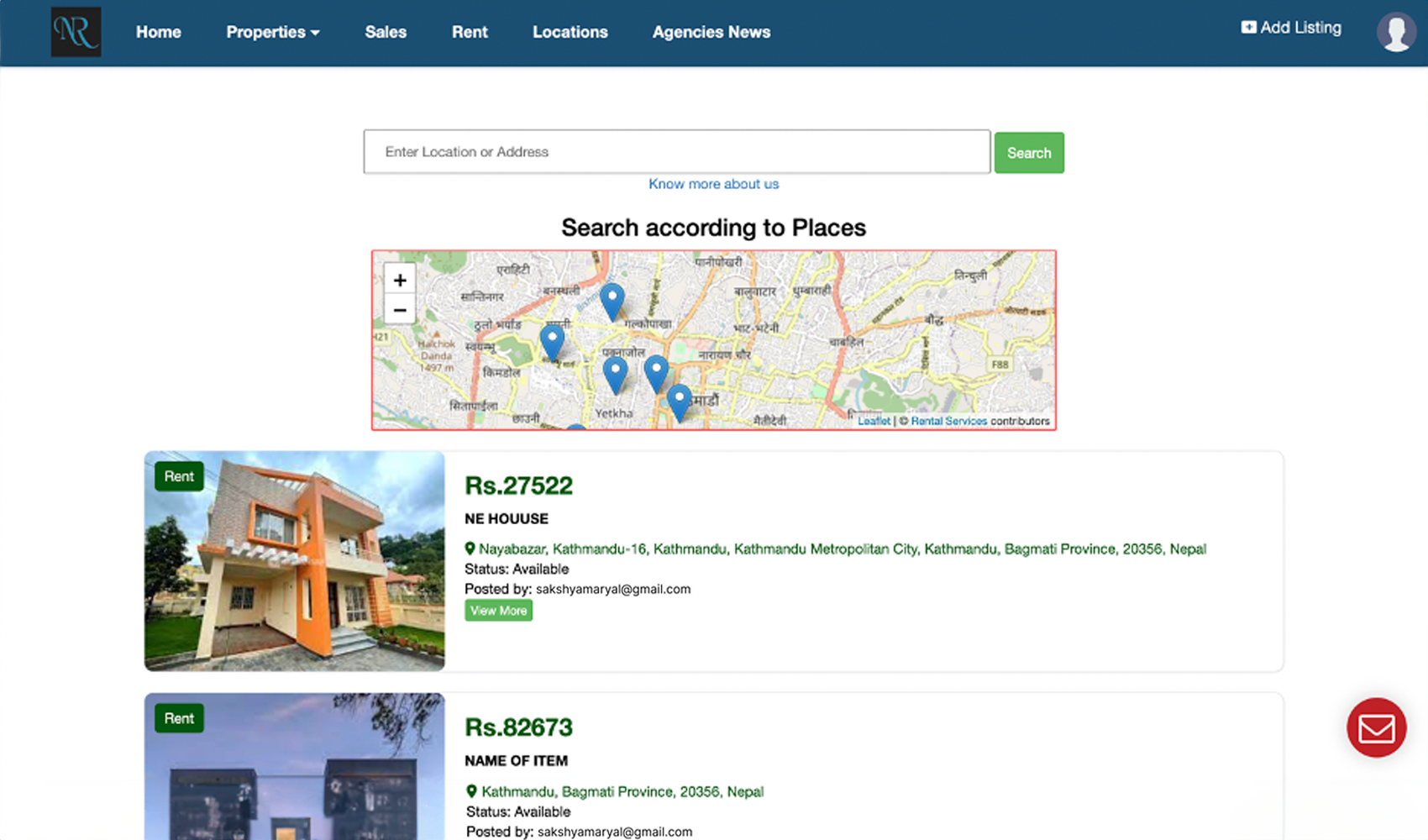
Task: Click the NR site logo
Action: [76, 32]
